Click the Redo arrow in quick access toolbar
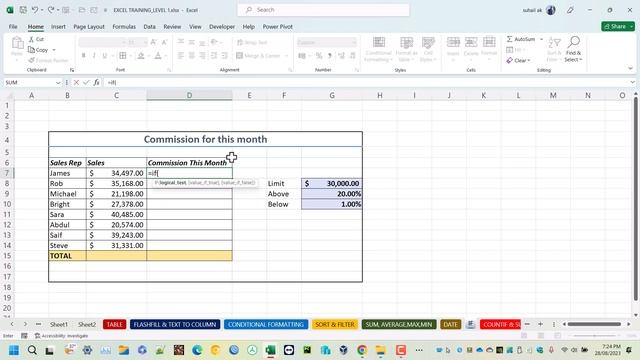Viewport: 640px width, 360px height. pyautogui.click(x=51, y=10)
